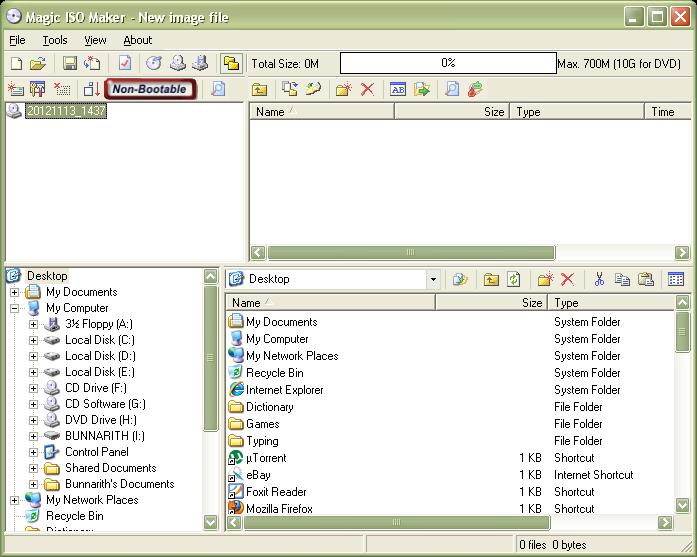Image resolution: width=697 pixels, height=557 pixels.
Task: Sort ISO pane by Time column
Action: [x=668, y=112]
